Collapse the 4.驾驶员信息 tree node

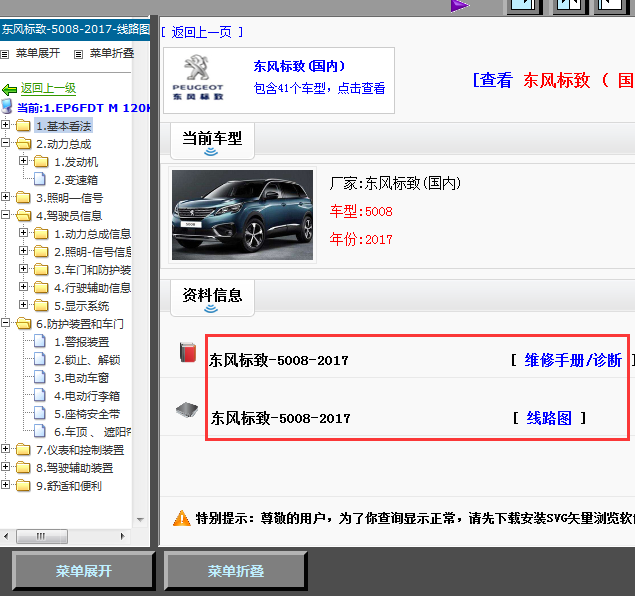[5, 215]
